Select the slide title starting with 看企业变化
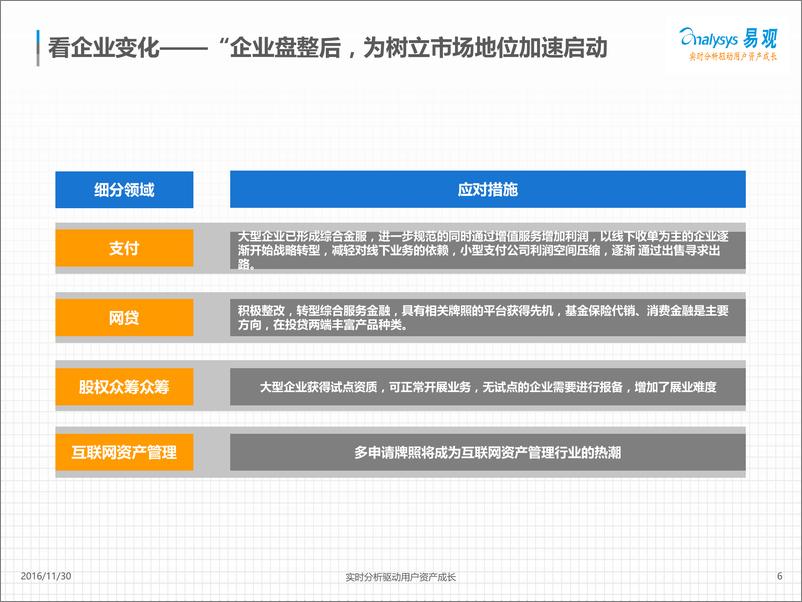Viewport: 802px width, 602px height. 327,48
